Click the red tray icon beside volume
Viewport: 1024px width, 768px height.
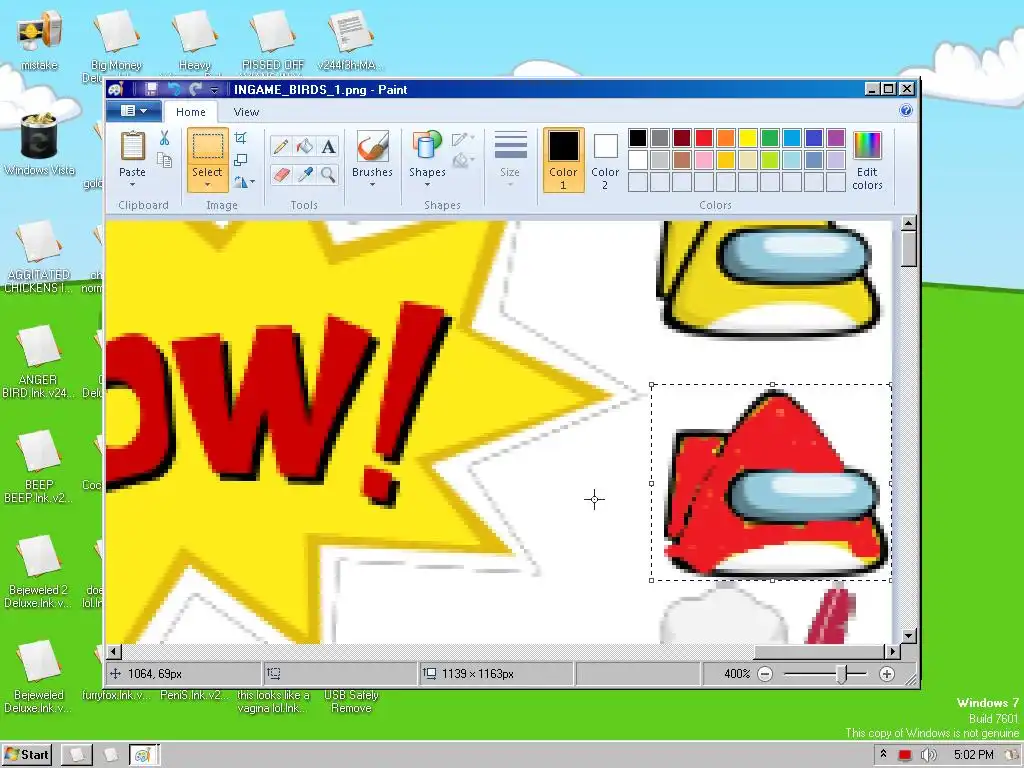(x=904, y=755)
